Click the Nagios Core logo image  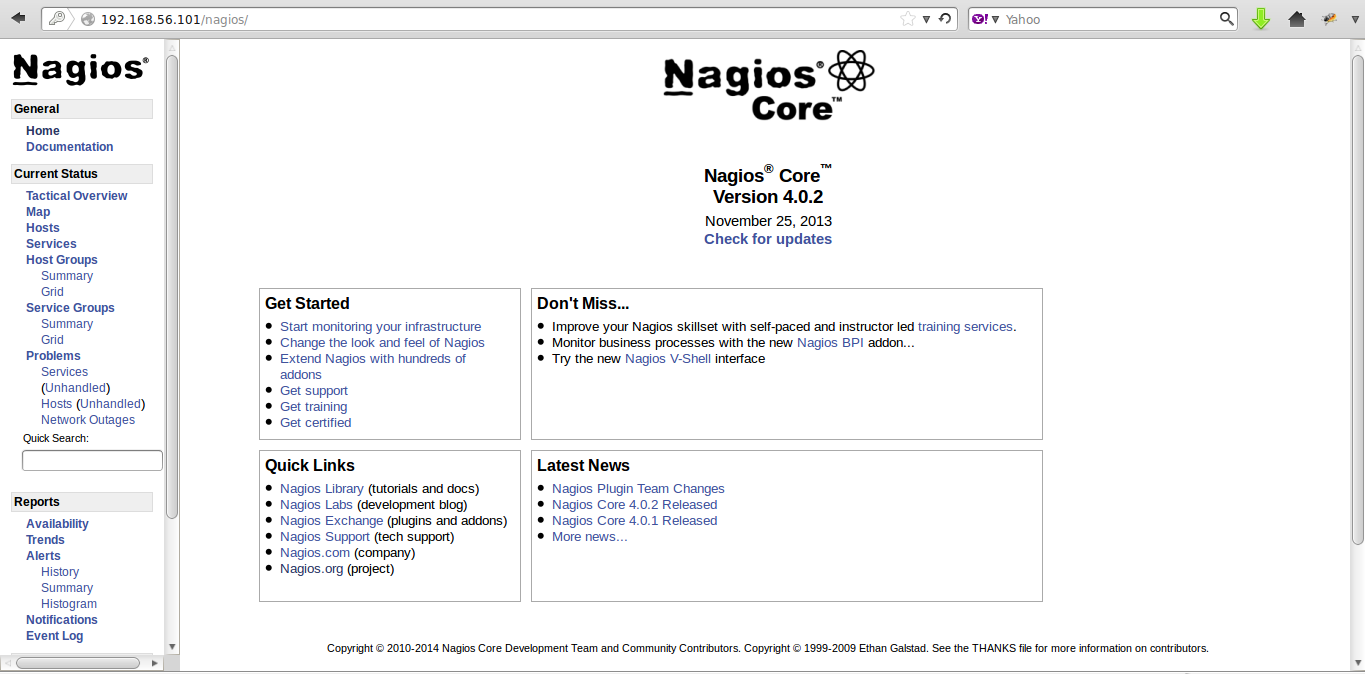pyautogui.click(x=768, y=87)
